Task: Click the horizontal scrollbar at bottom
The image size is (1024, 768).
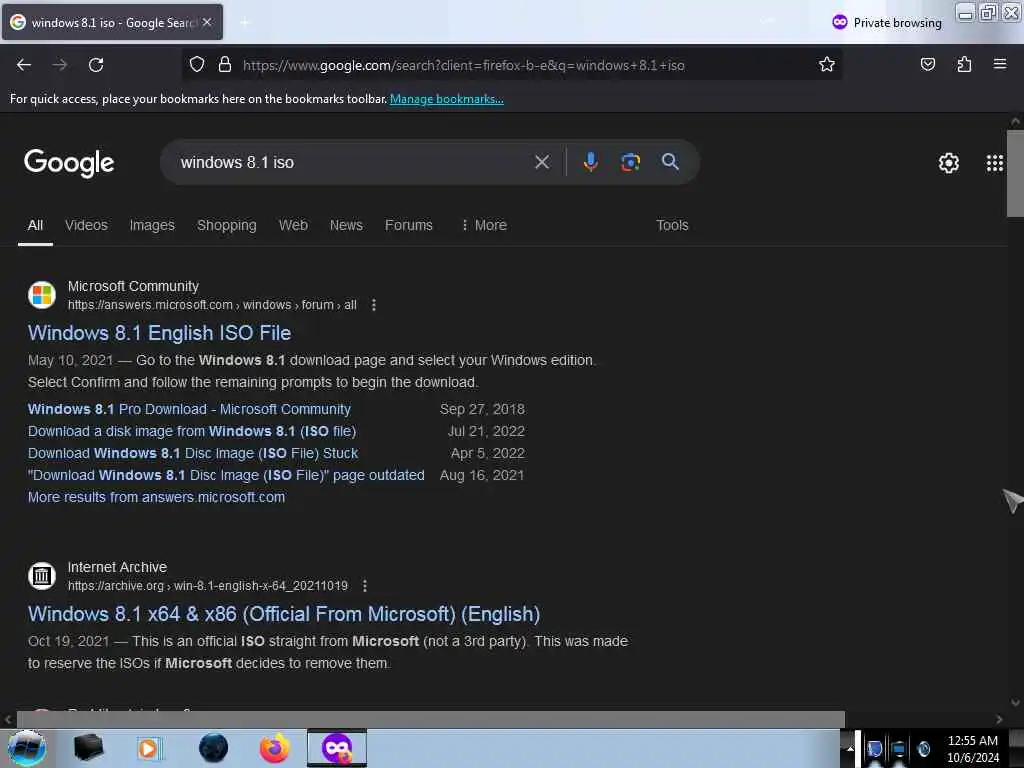Action: (430, 720)
